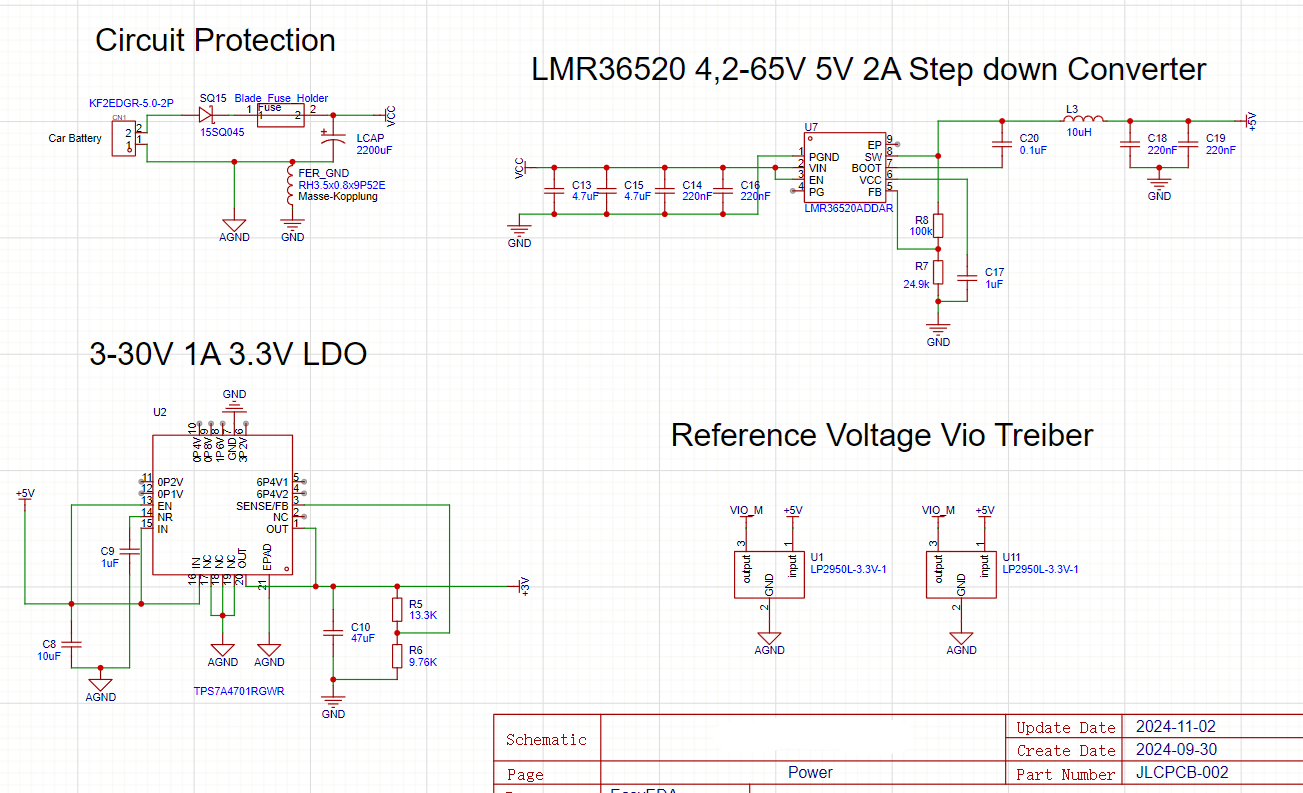Click the '2200uF' capacitor value

(374, 150)
